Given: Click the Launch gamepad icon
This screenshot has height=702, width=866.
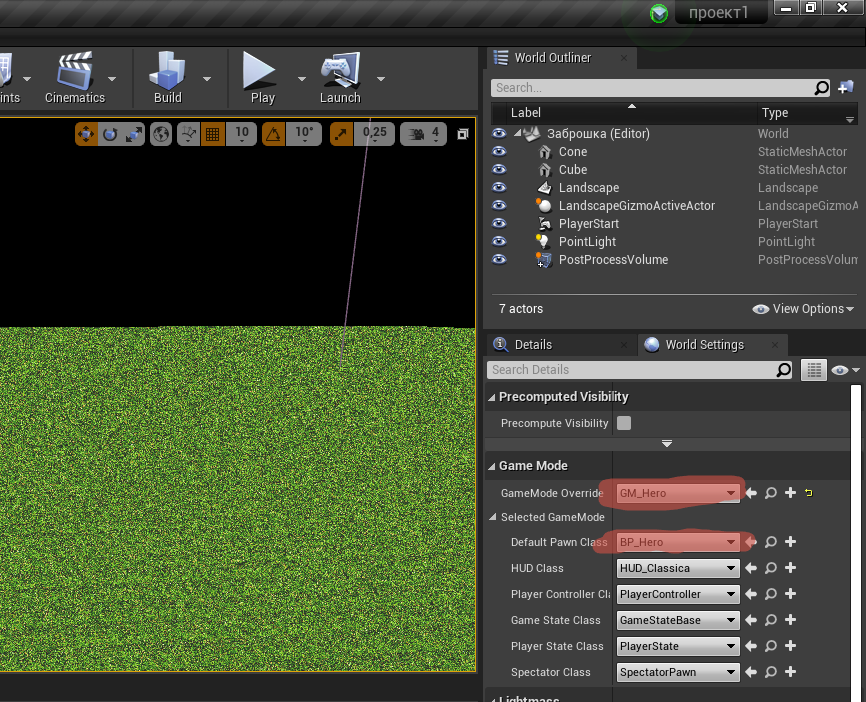Looking at the screenshot, I should (x=340, y=70).
